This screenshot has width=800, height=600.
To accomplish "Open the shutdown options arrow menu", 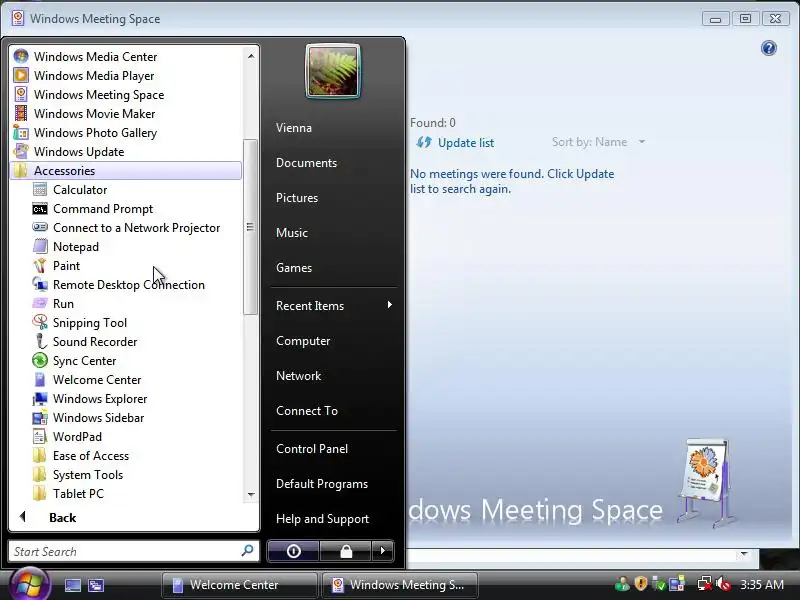I will coord(383,551).
